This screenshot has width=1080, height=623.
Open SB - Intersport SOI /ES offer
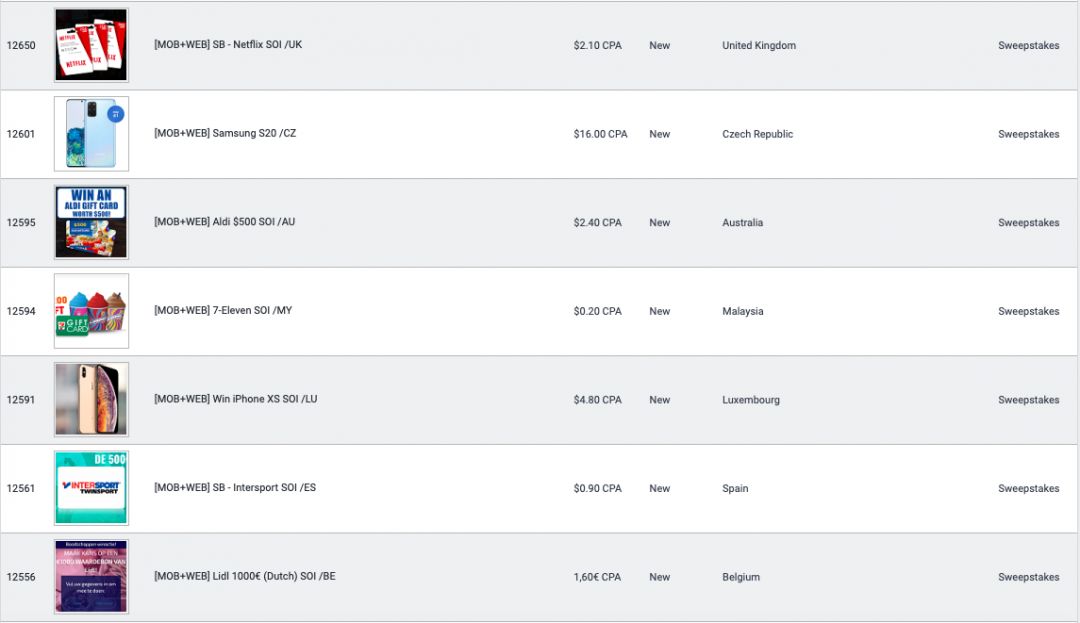(x=234, y=487)
